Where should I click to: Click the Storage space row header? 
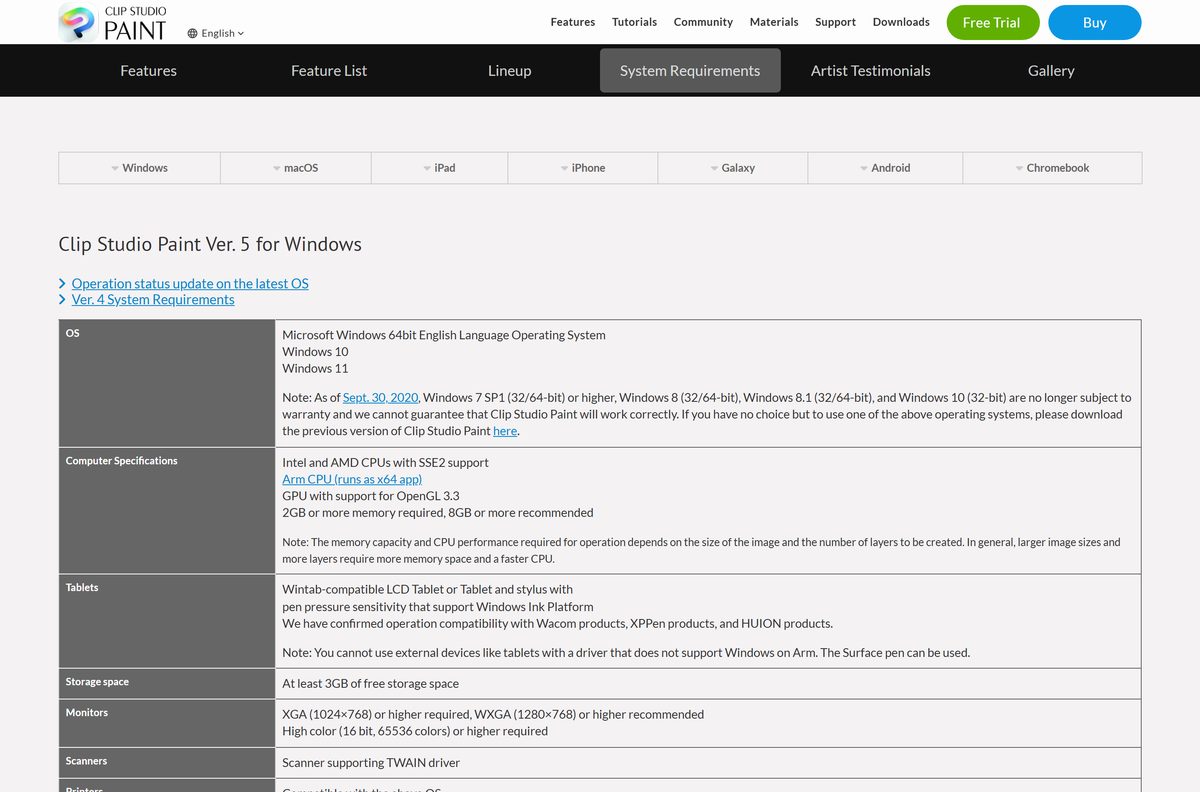click(167, 683)
